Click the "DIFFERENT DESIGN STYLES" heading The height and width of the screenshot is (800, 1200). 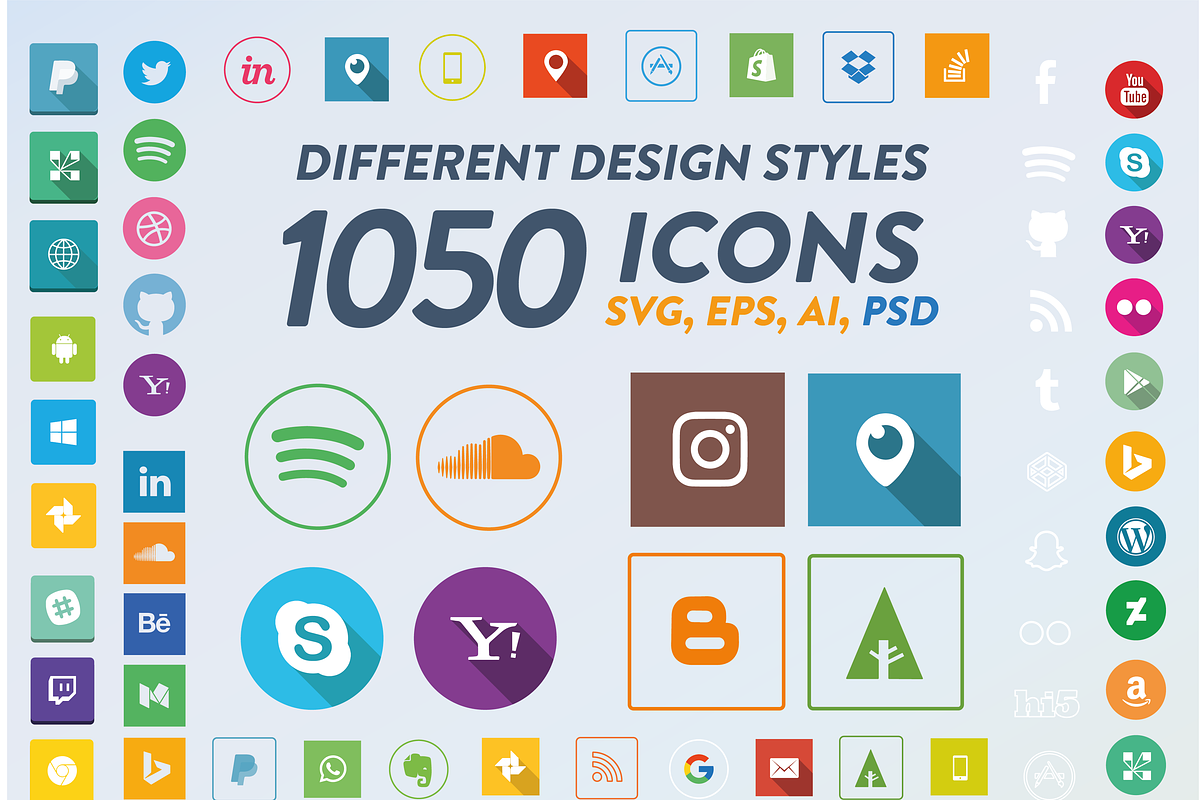[x=613, y=163]
